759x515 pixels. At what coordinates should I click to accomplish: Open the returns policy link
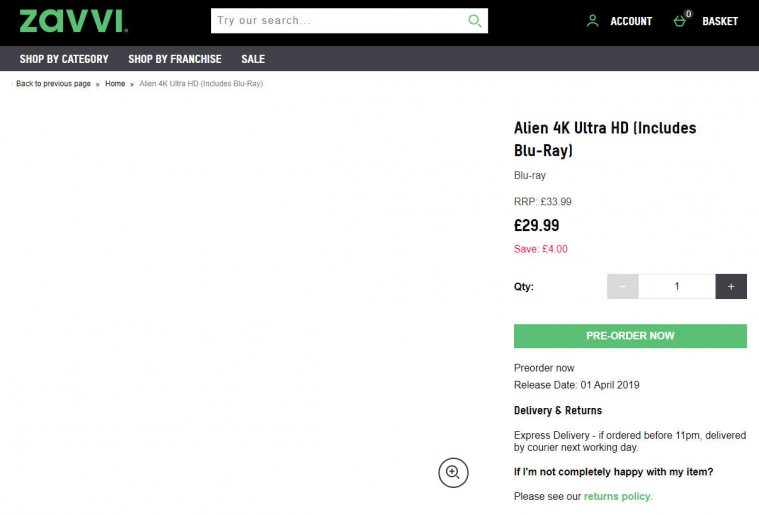617,497
